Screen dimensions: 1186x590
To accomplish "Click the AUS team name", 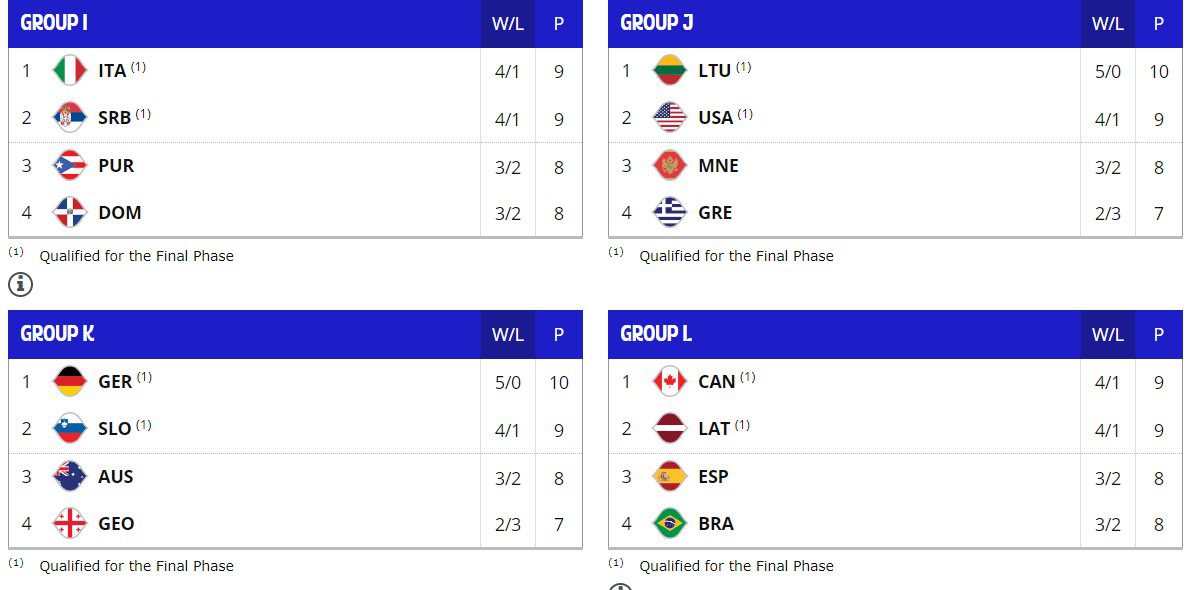I will coord(115,477).
